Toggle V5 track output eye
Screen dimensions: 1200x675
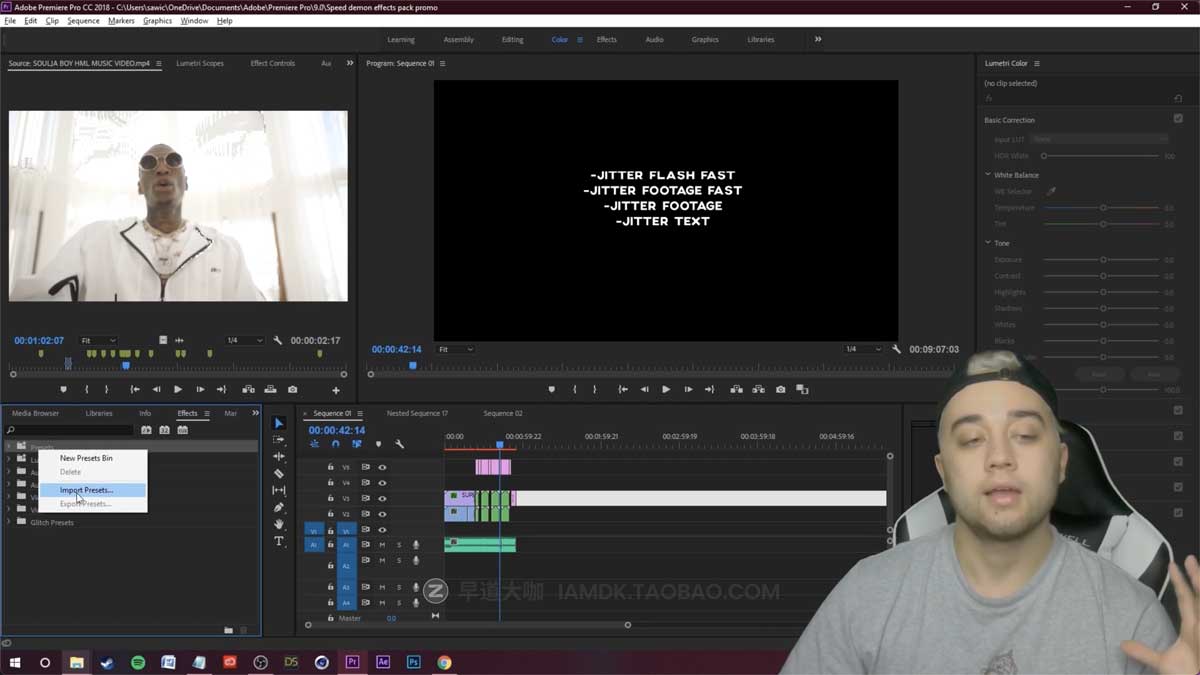[x=382, y=467]
